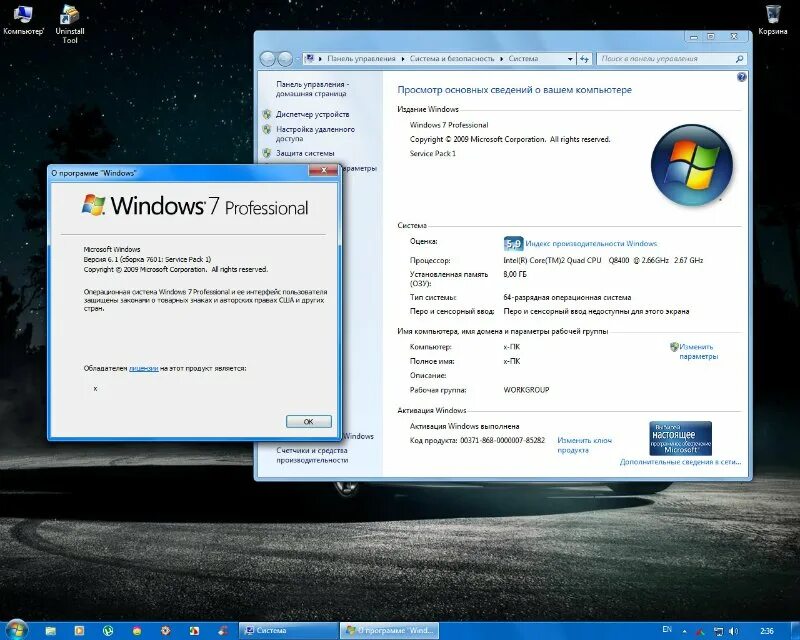Click the Back arrow in System window

pyautogui.click(x=267, y=59)
